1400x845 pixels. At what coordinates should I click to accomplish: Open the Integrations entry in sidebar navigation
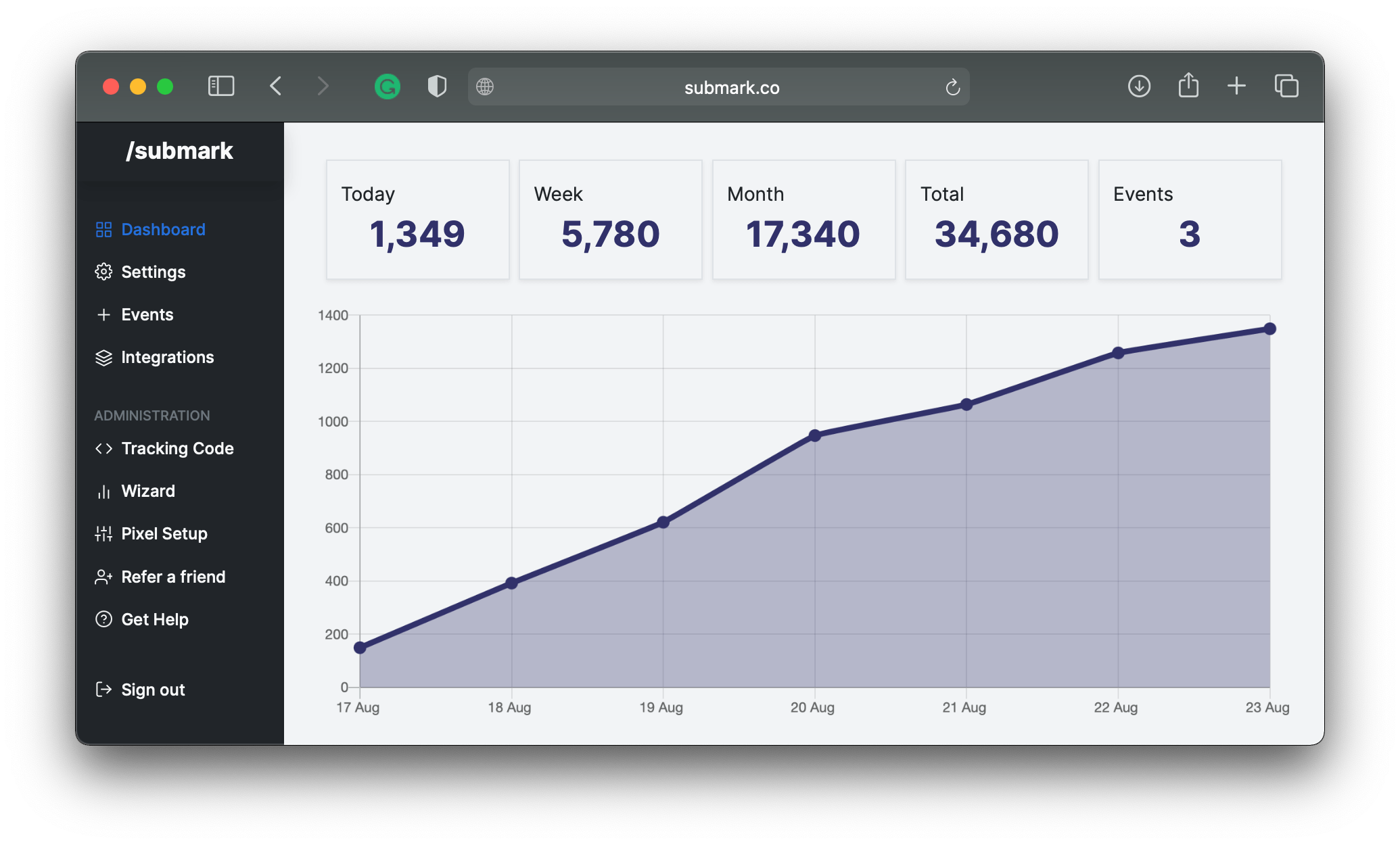tap(168, 357)
